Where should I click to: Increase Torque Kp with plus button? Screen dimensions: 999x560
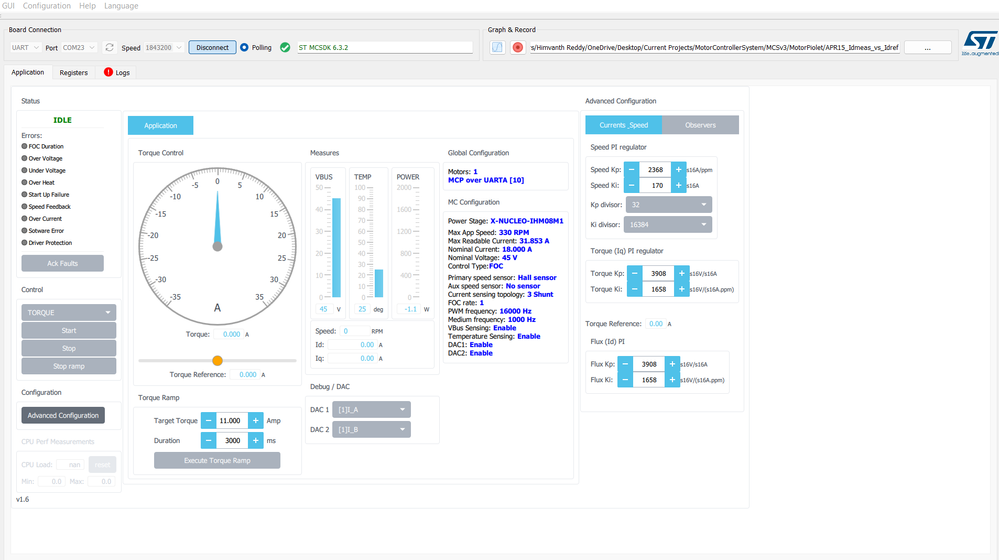682,273
